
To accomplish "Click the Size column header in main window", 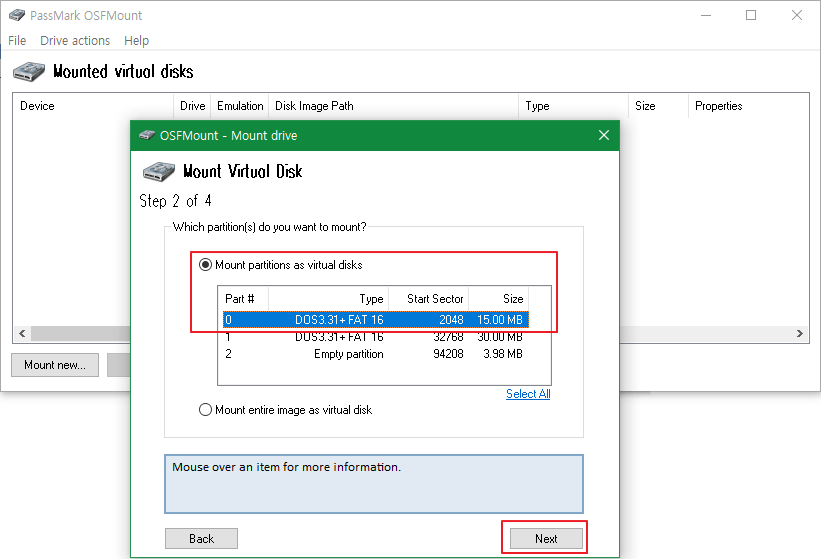I will pyautogui.click(x=658, y=106).
